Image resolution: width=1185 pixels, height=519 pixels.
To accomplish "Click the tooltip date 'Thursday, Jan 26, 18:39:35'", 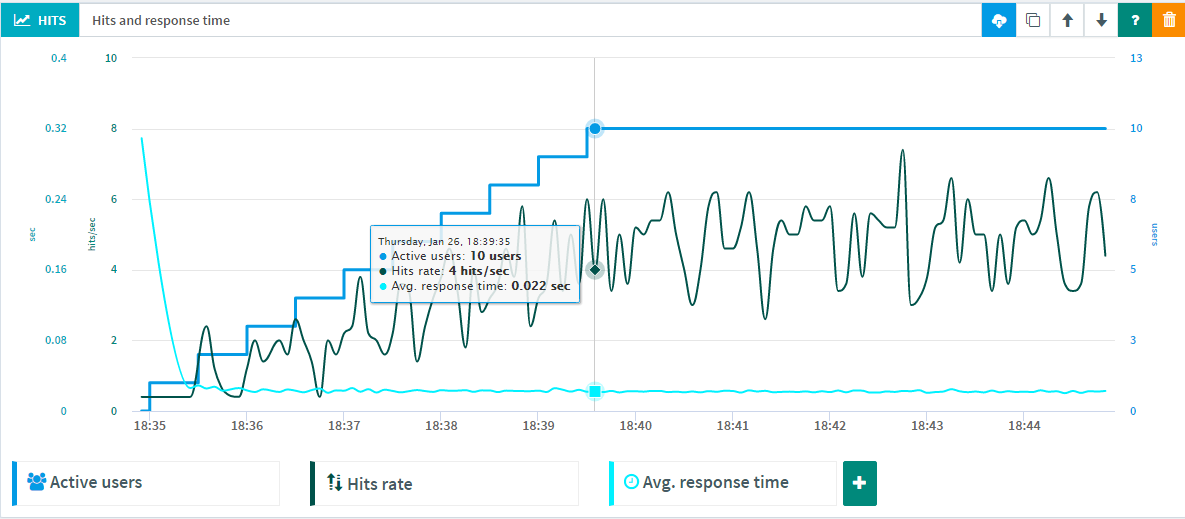I will pos(444,242).
